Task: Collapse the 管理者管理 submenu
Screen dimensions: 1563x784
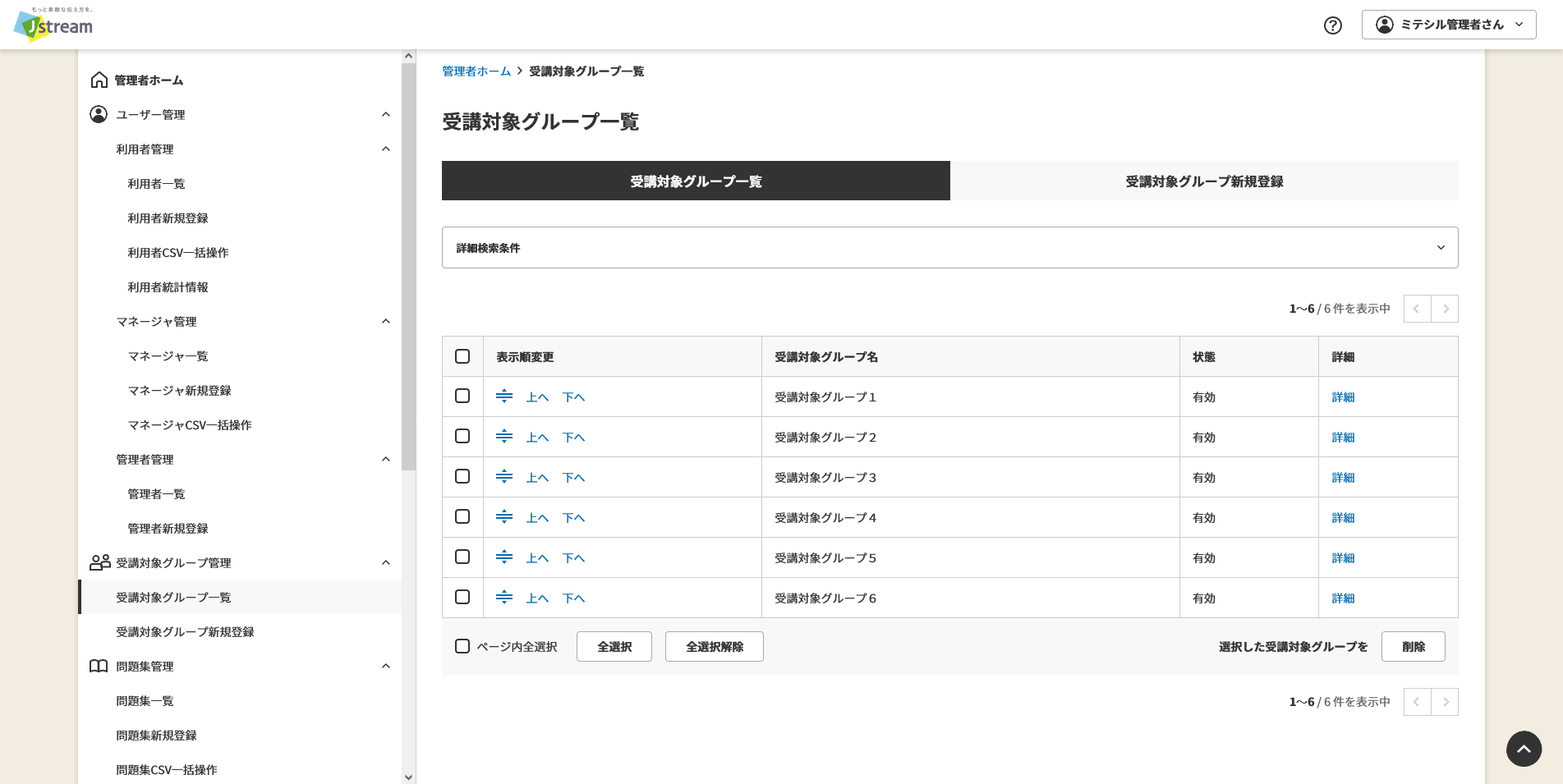Action: pyautogui.click(x=386, y=459)
